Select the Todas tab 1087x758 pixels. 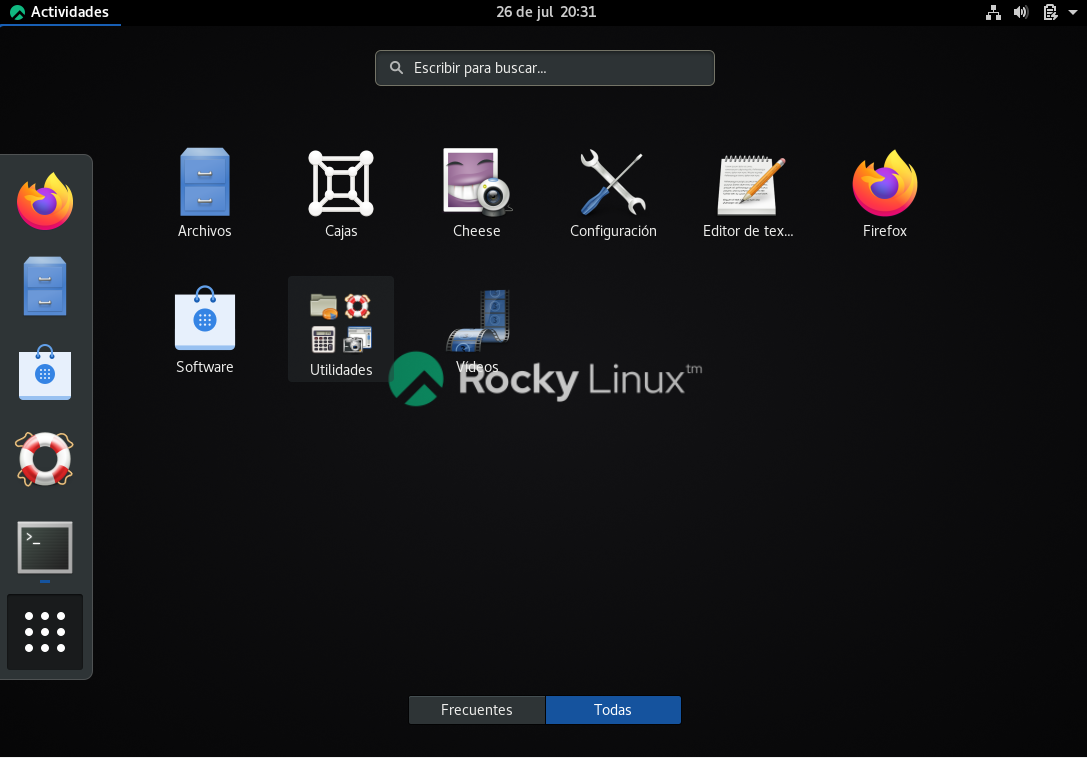[x=613, y=709]
